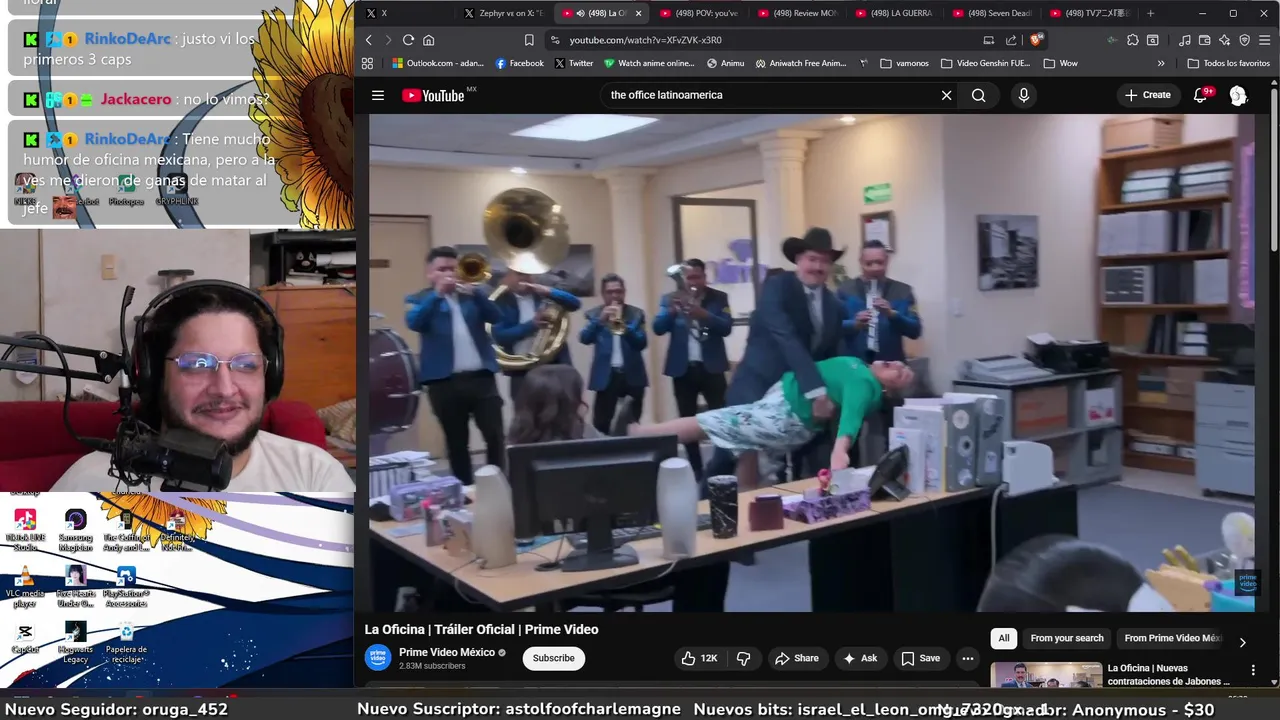Open the YouTube guide hamburger menu

coord(377,95)
